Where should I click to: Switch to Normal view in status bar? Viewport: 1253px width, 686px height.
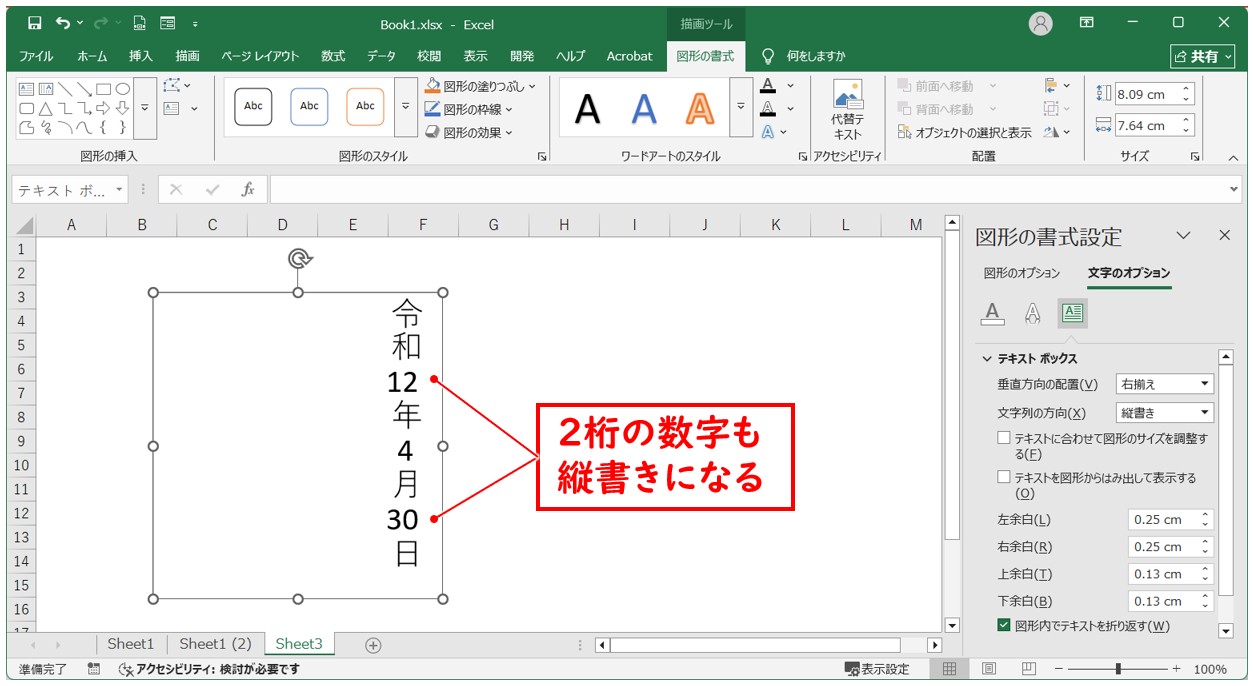pyautogui.click(x=951, y=669)
